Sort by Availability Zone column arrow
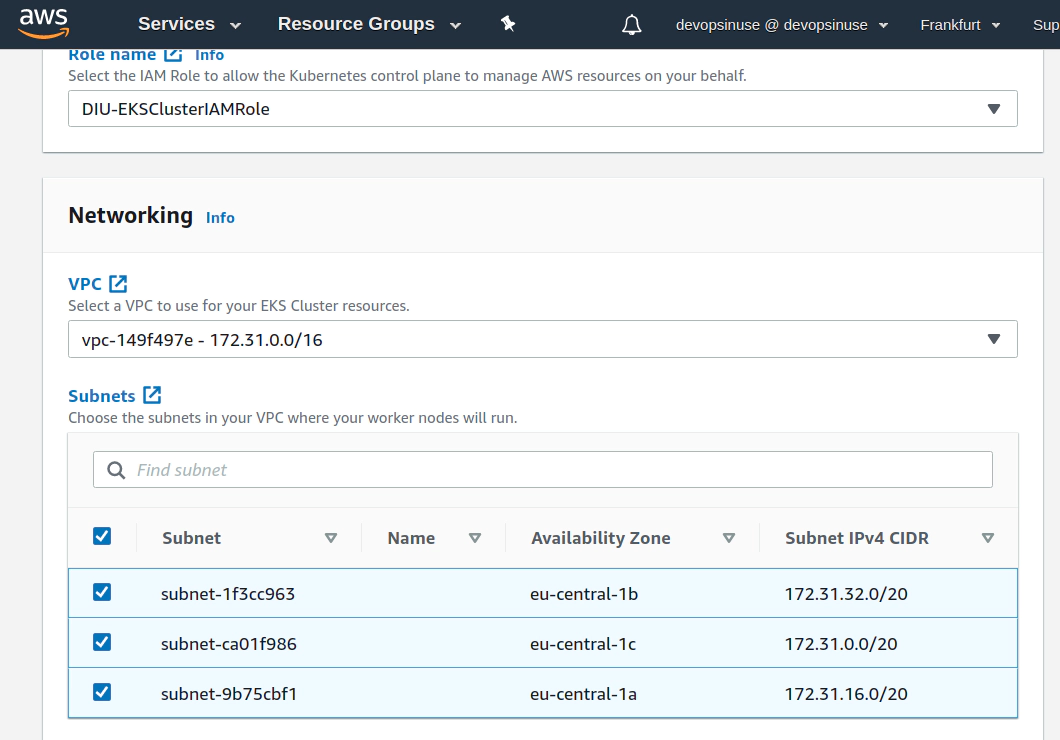This screenshot has height=740, width=1060. click(x=729, y=538)
